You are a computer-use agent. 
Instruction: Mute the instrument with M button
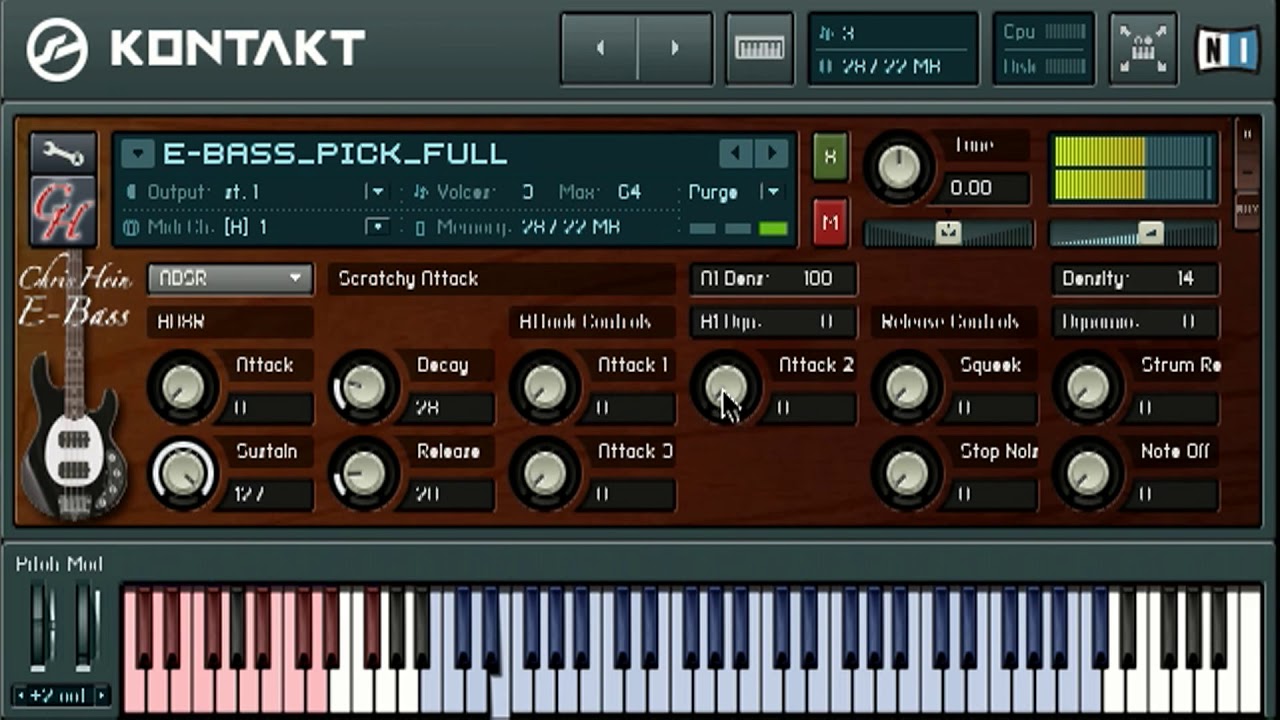pyautogui.click(x=830, y=222)
